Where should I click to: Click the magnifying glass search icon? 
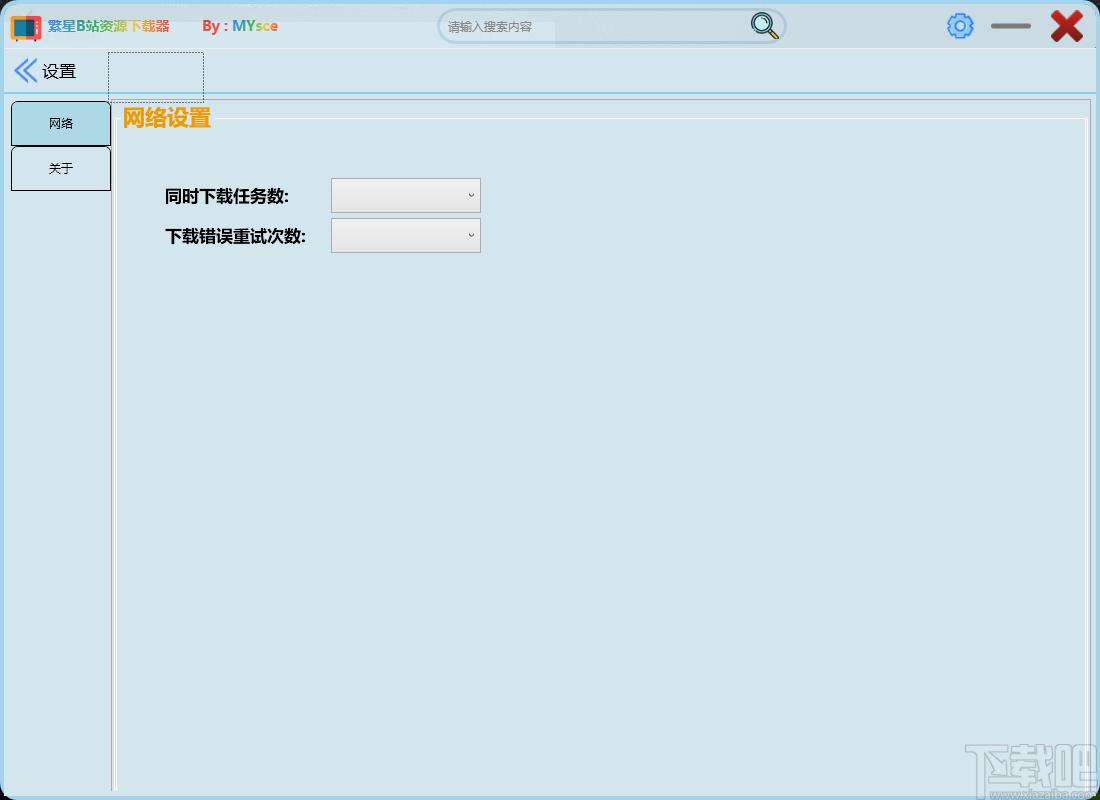tap(764, 26)
